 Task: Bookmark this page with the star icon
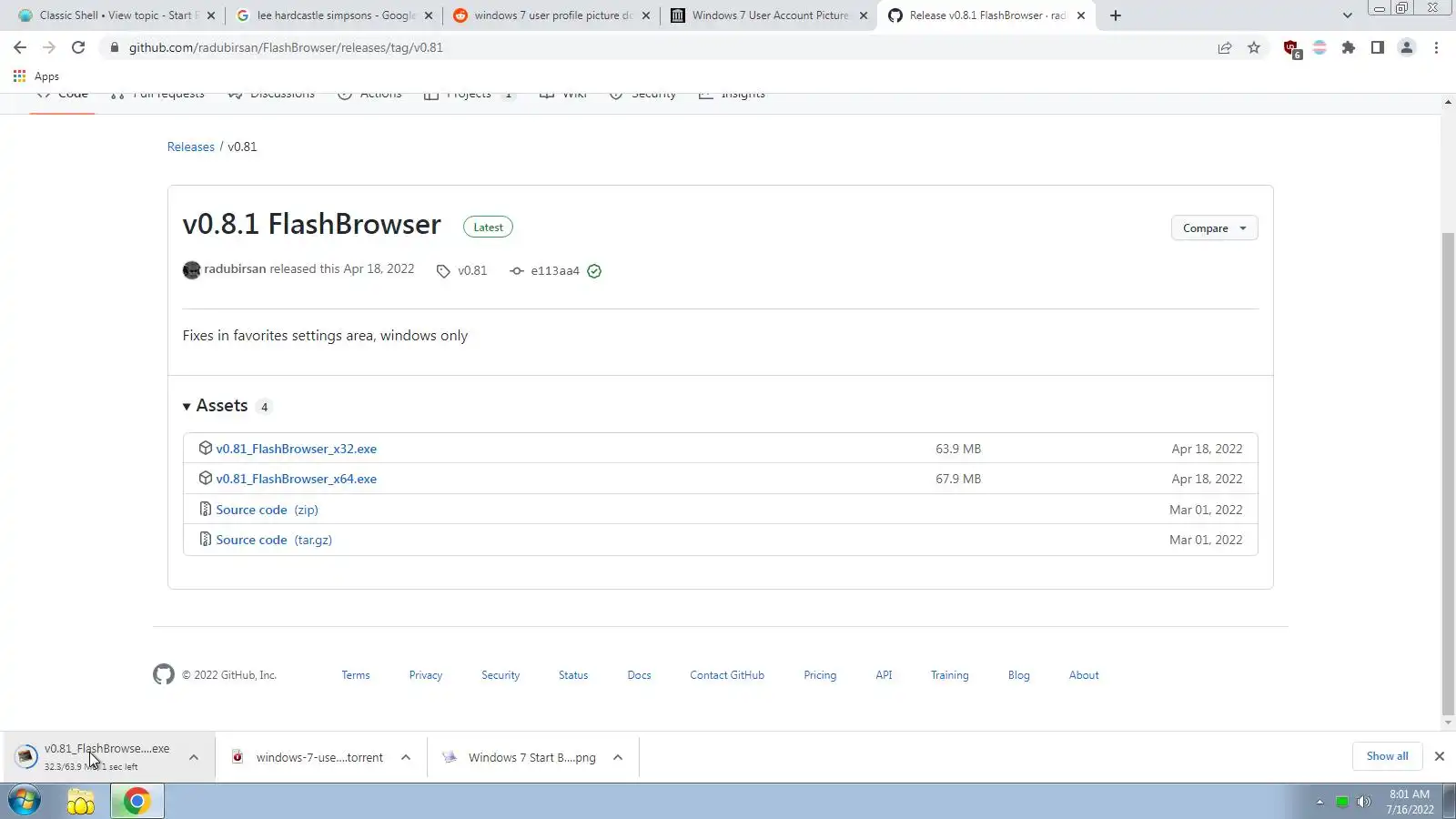point(1254,47)
